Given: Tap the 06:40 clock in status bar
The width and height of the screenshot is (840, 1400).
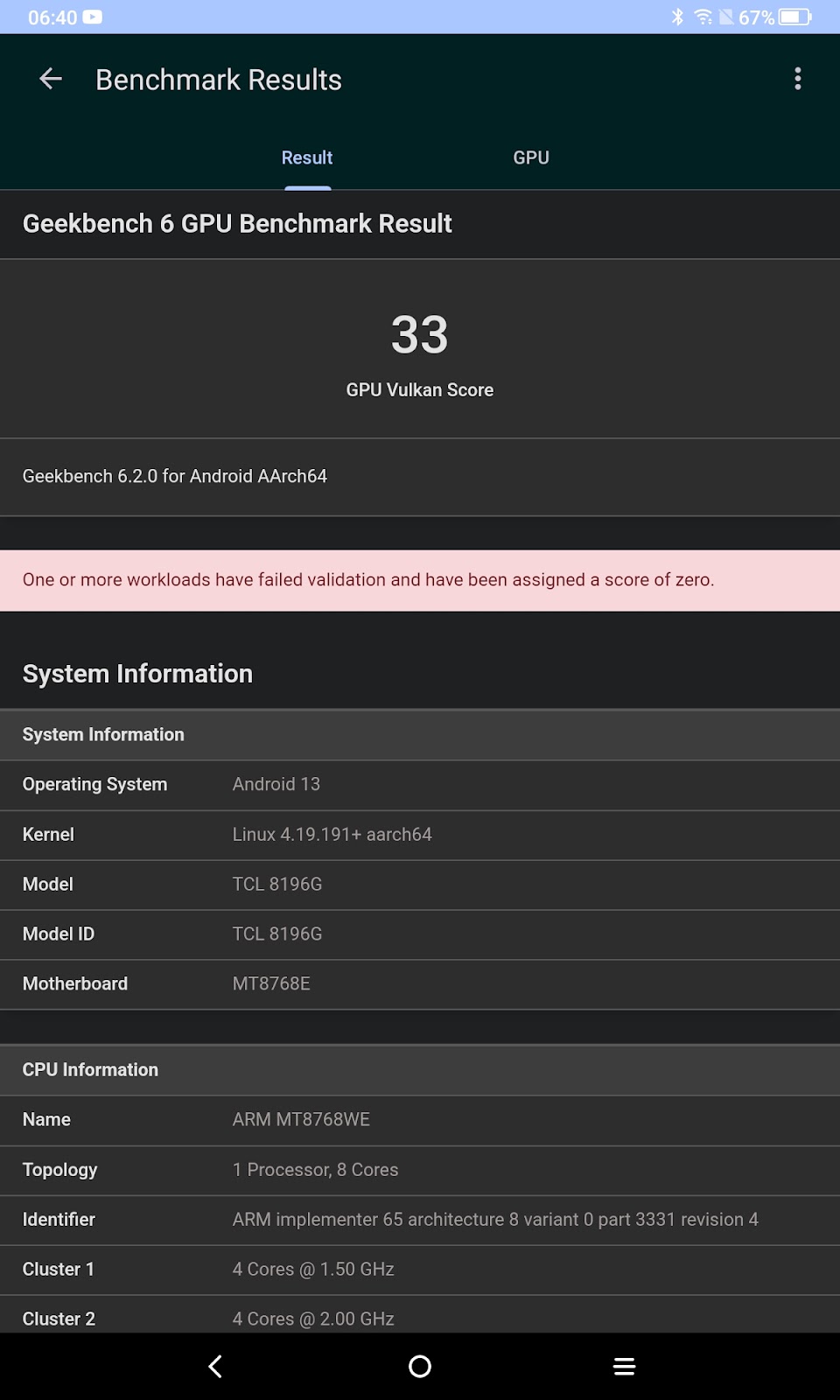Looking at the screenshot, I should coord(52,17).
